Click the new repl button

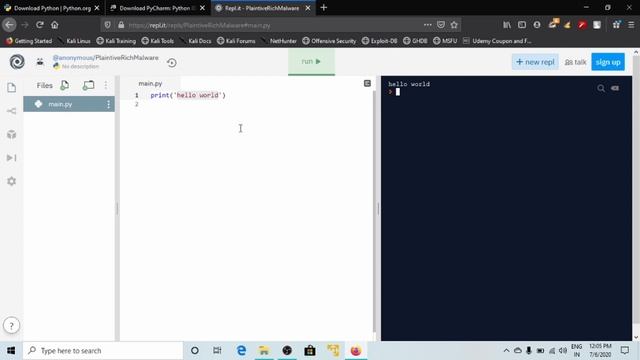535,62
